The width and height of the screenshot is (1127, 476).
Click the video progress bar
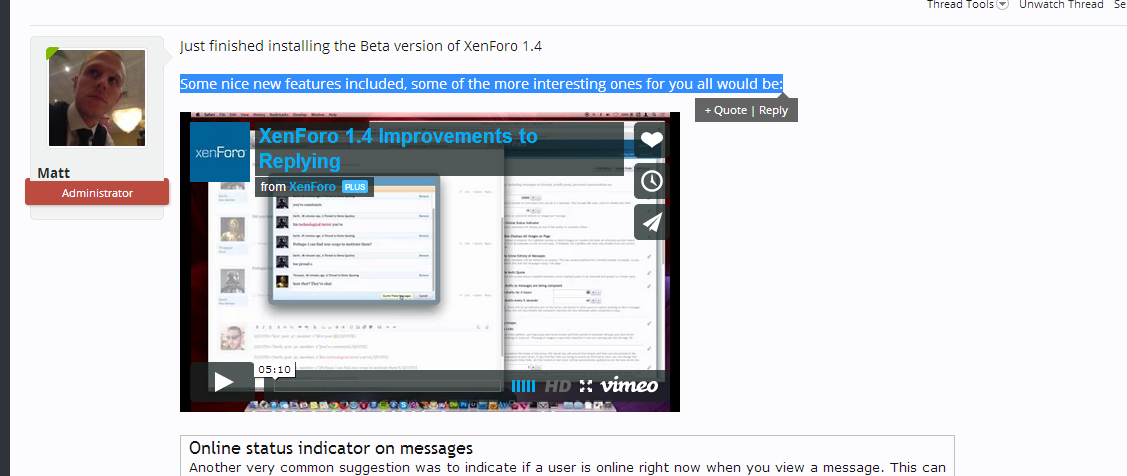[387, 386]
